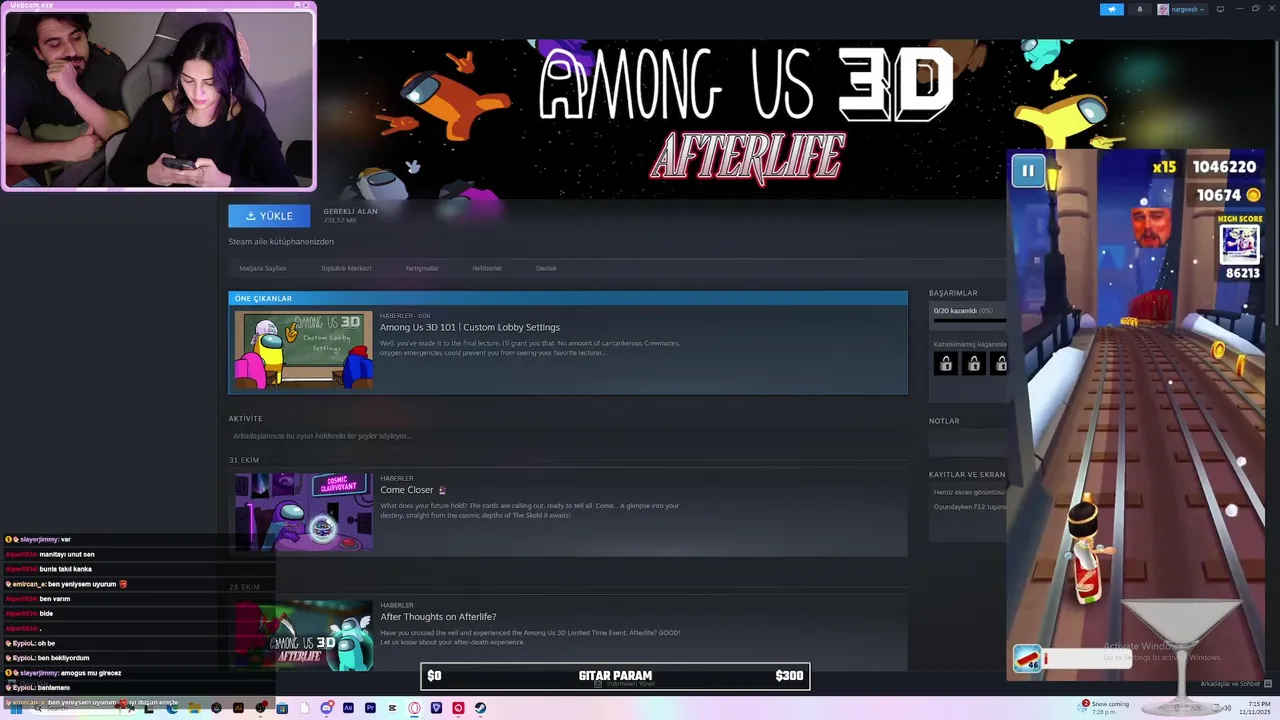Open 'Among Us 3D 101 | Custom Lobby Settings' article

point(470,327)
